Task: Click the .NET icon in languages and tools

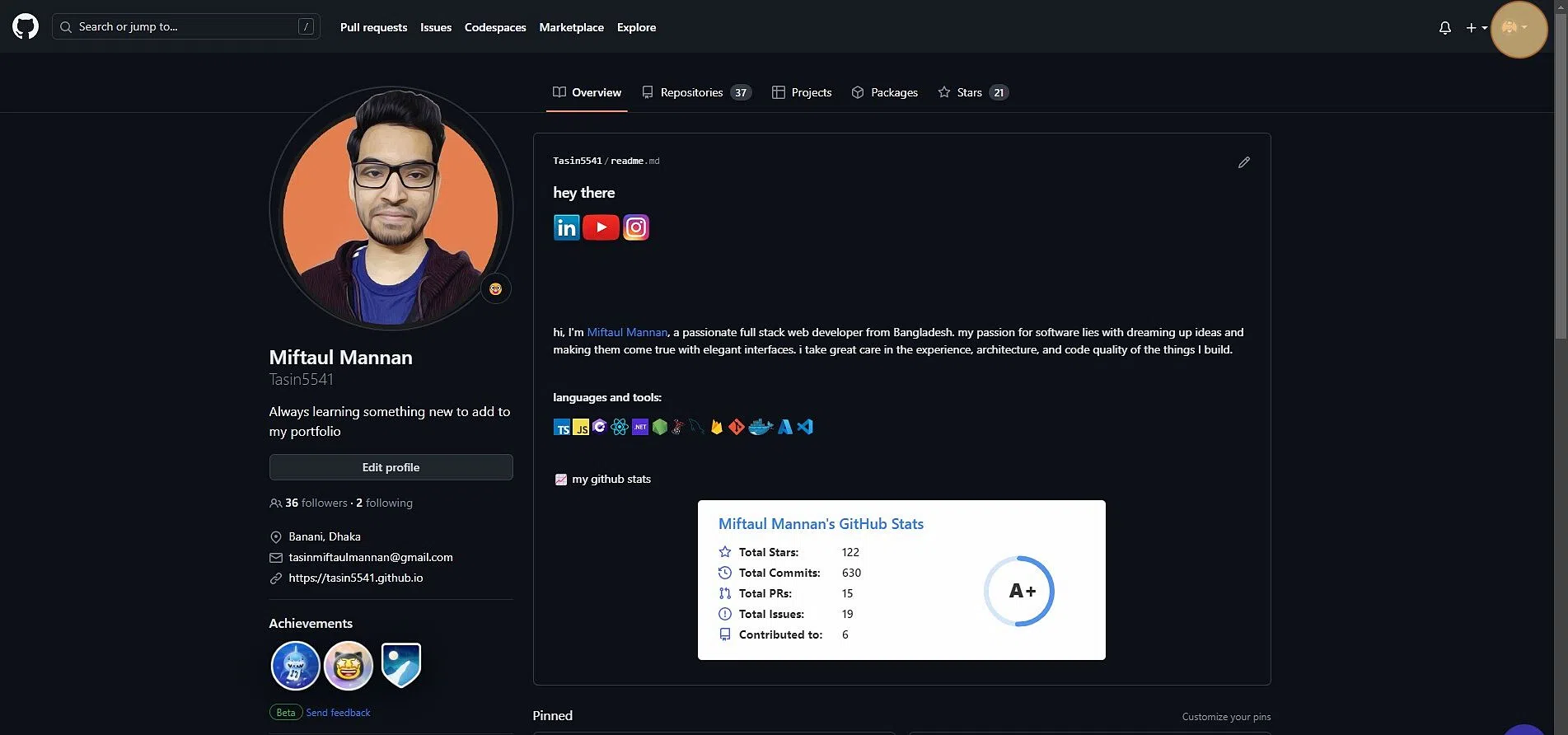Action: tap(640, 427)
